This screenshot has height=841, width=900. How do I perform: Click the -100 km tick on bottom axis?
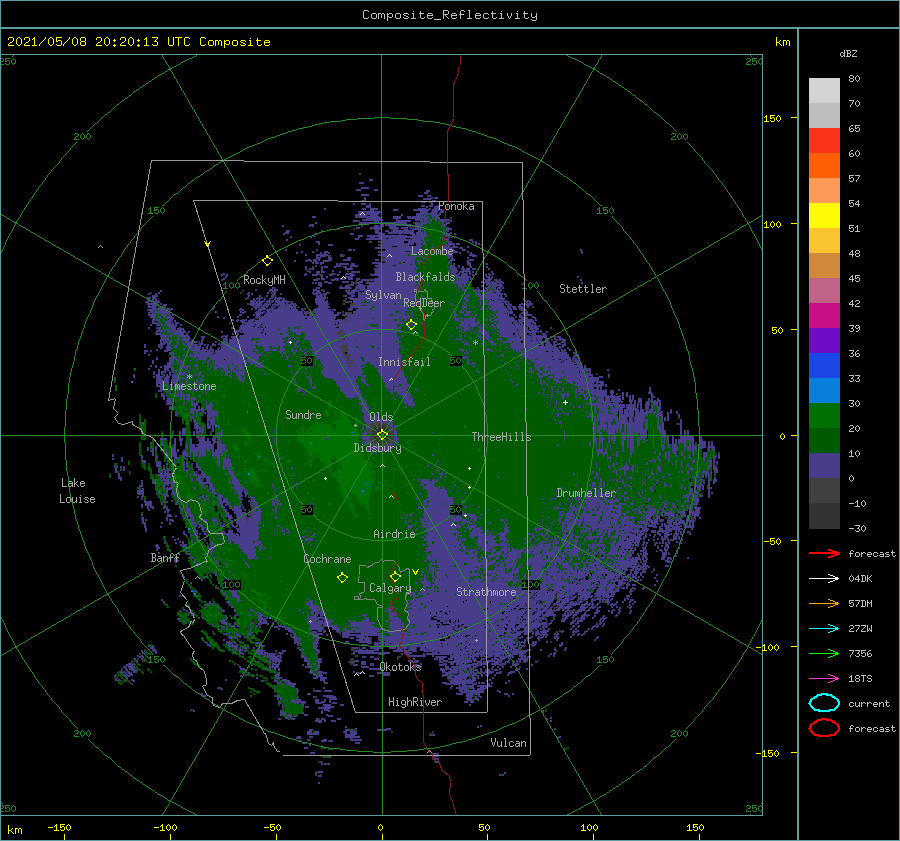[x=165, y=827]
